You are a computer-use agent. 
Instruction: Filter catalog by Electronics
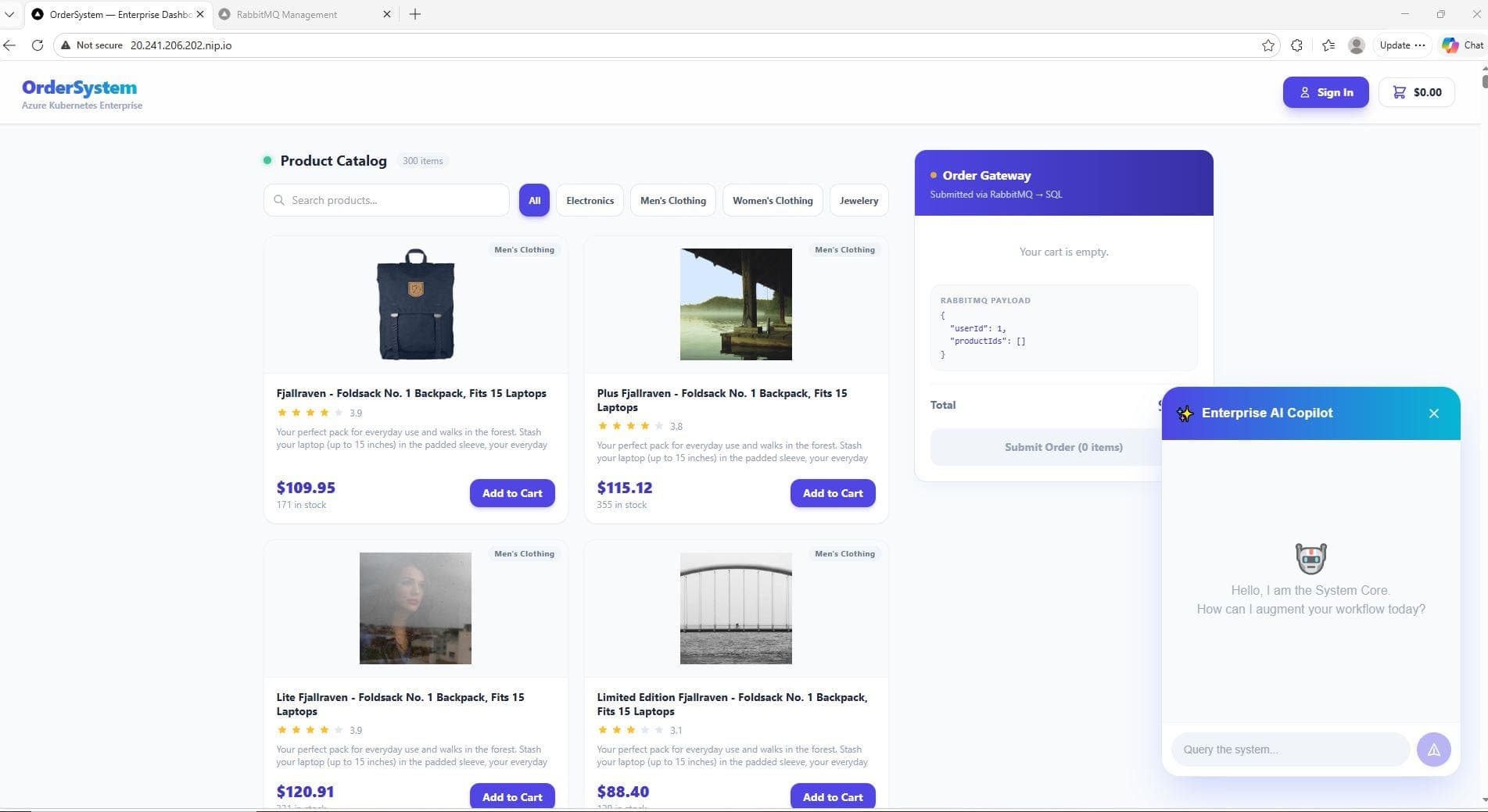pyautogui.click(x=590, y=201)
